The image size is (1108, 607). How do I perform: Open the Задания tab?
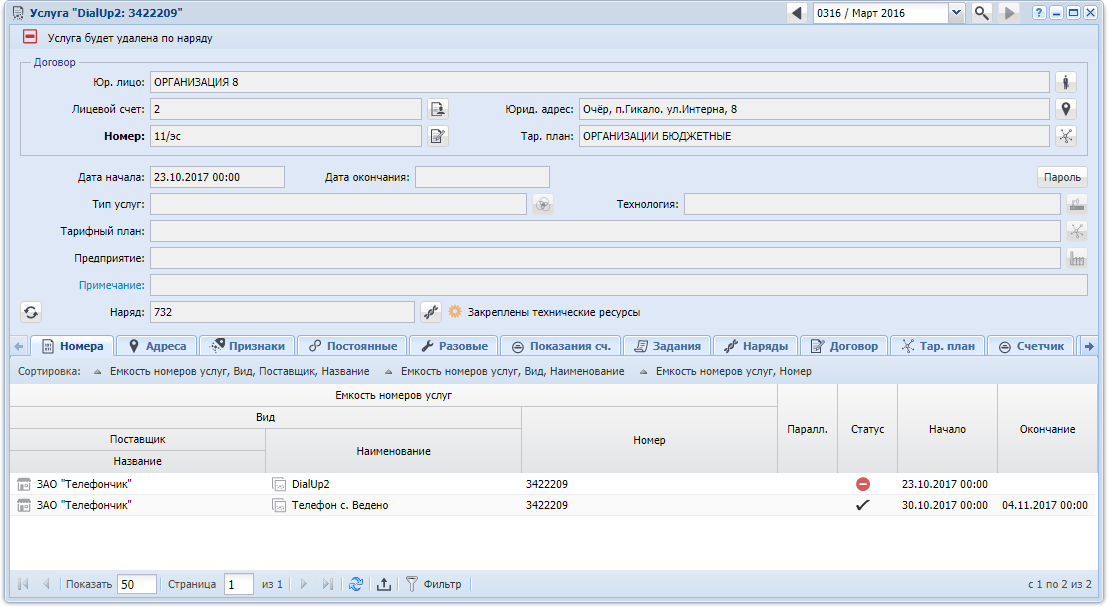coord(667,346)
